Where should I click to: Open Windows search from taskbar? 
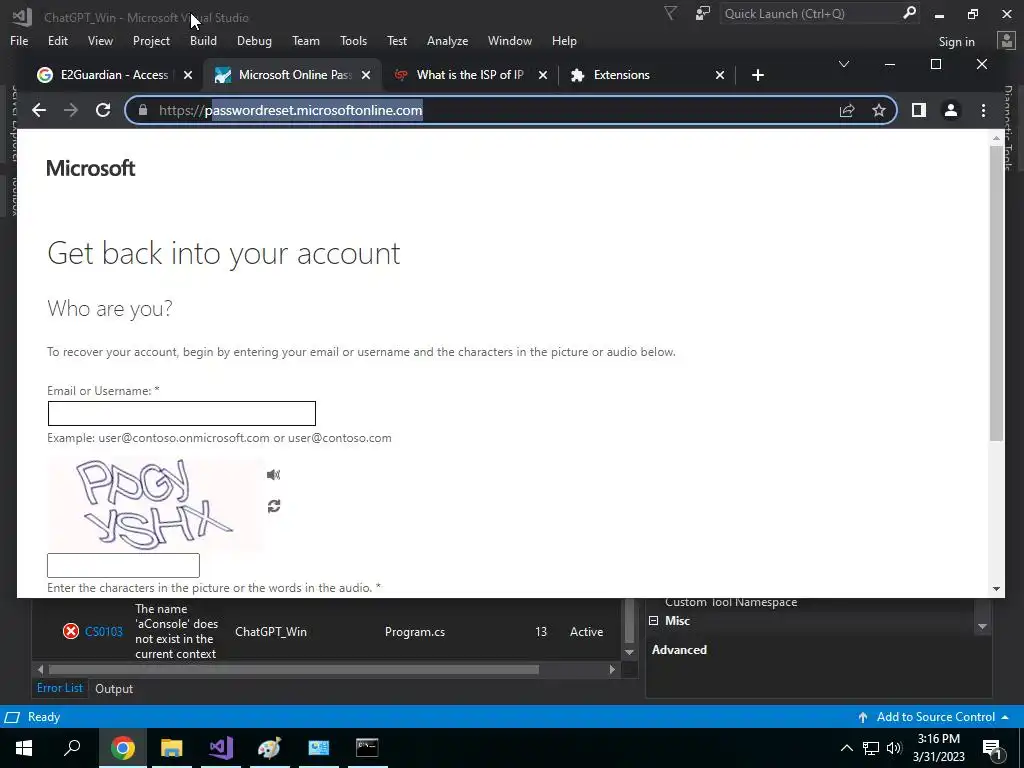[x=72, y=748]
